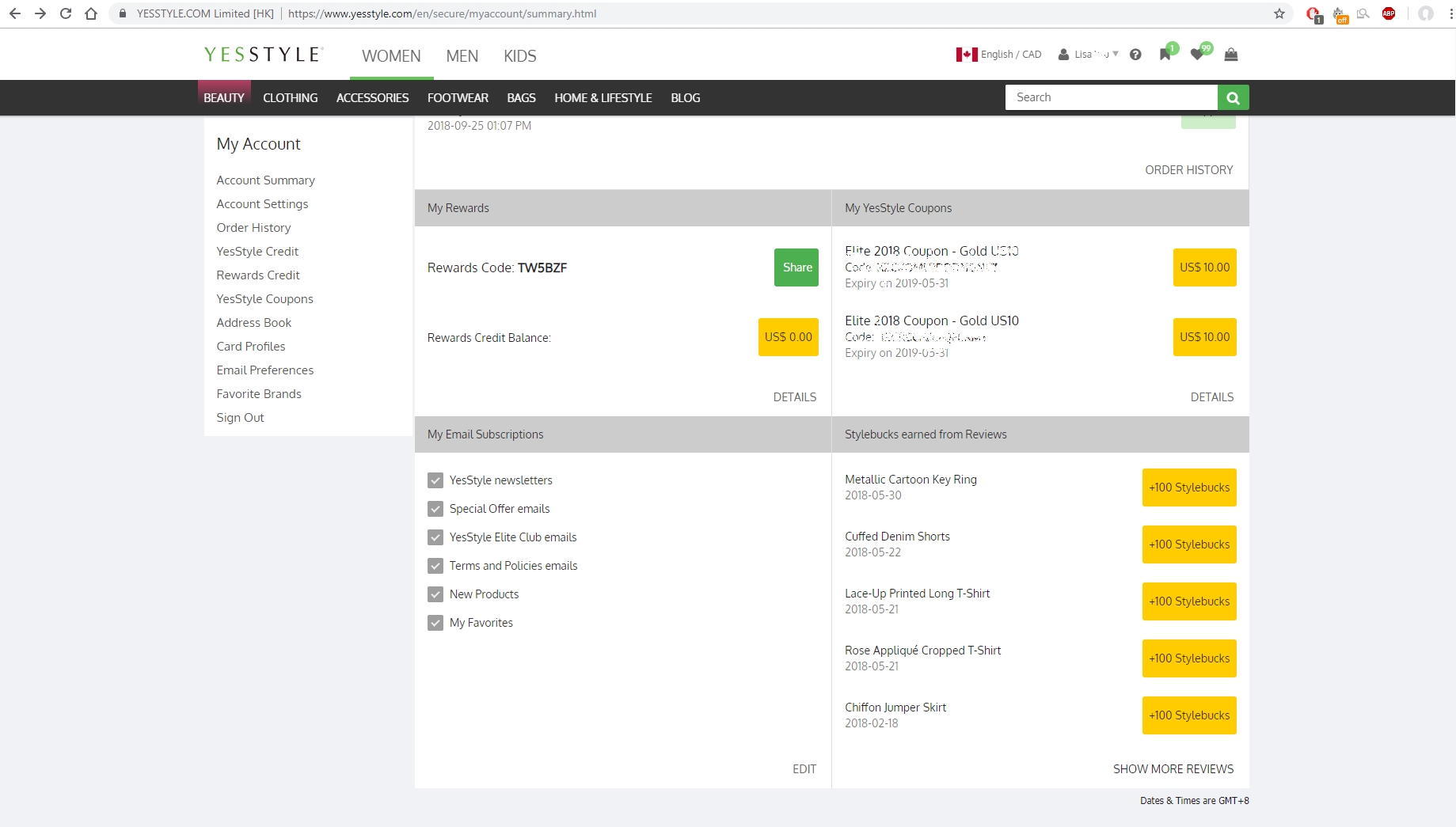Expand the Lisa account dropdown

(1089, 55)
